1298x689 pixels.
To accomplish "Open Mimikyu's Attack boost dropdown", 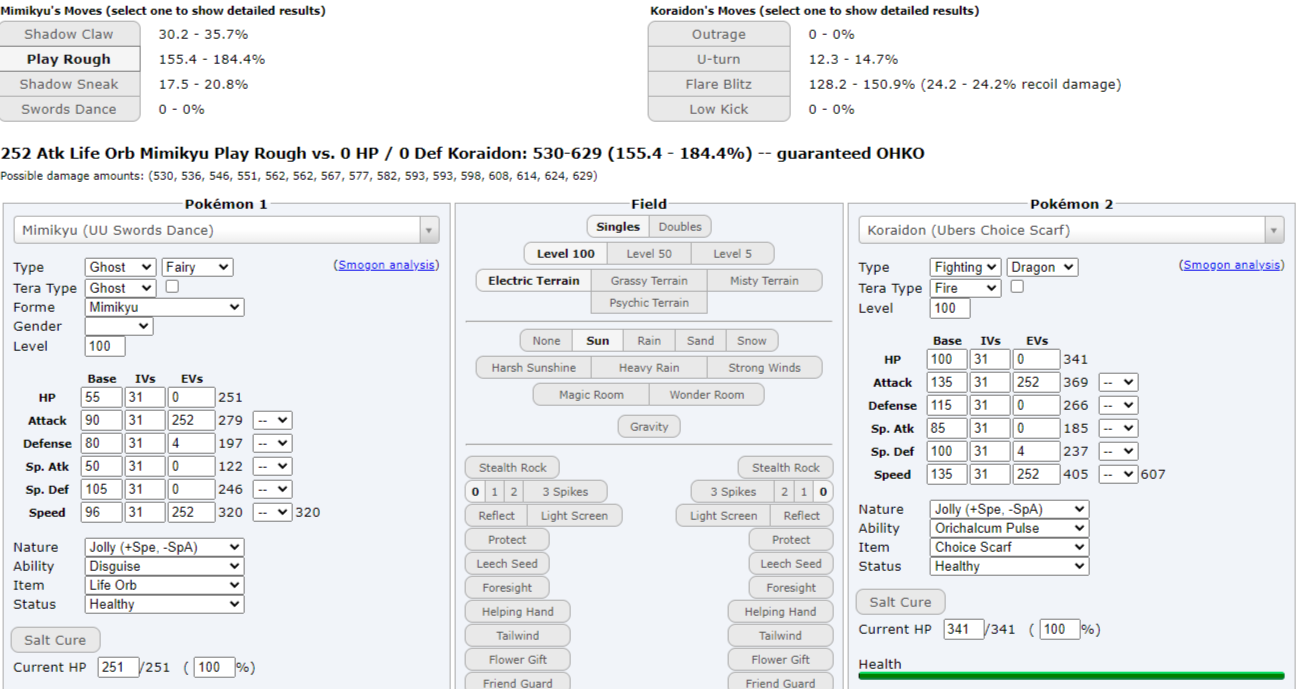I will point(272,420).
